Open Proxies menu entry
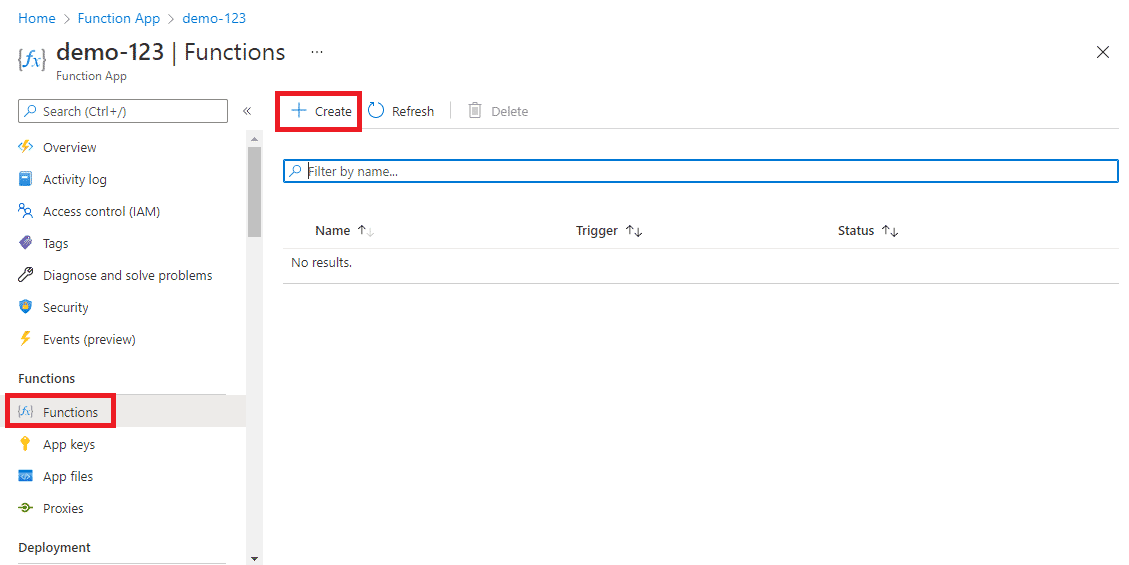 tap(63, 508)
